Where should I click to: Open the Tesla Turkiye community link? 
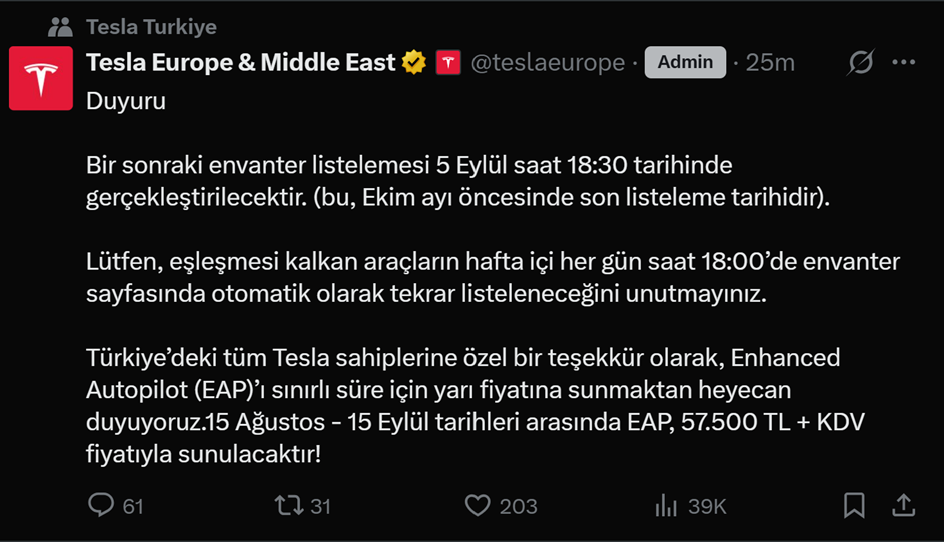click(151, 26)
